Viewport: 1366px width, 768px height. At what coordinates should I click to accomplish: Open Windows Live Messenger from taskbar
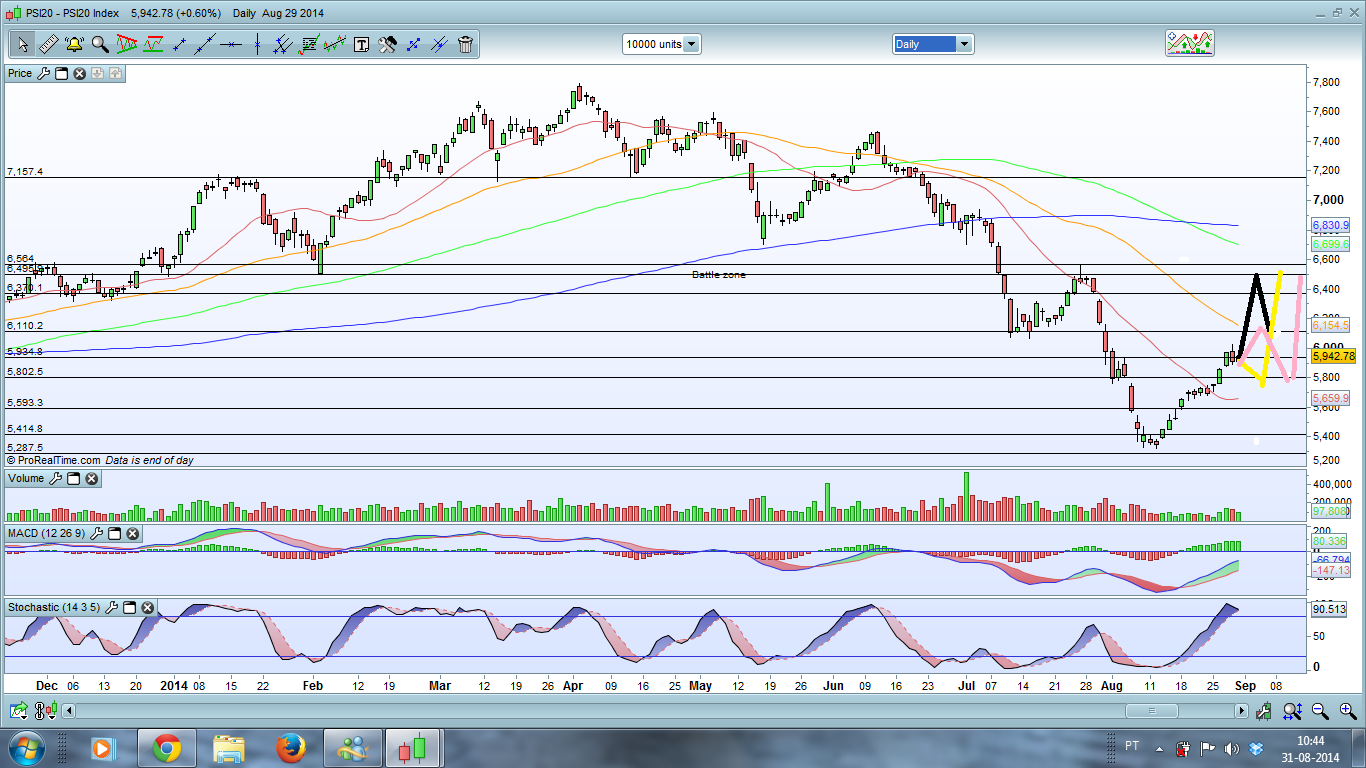point(352,748)
